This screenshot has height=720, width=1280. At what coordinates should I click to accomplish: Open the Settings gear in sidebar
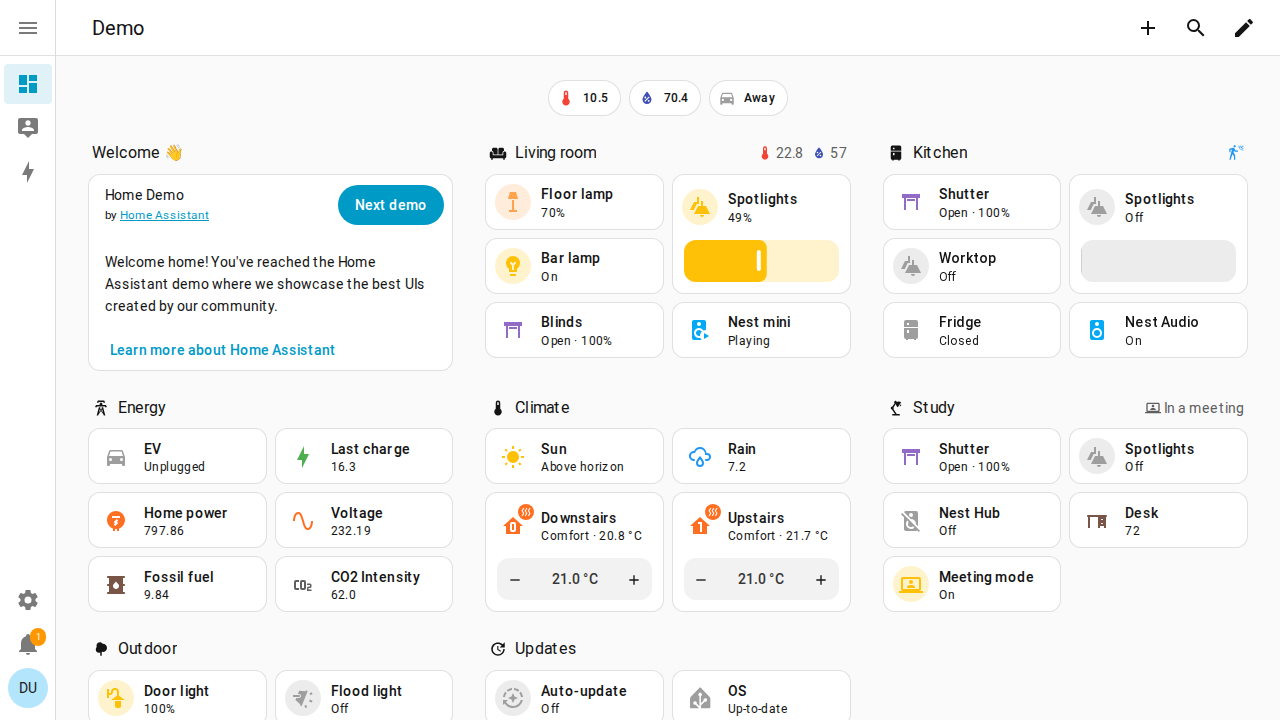coord(28,600)
